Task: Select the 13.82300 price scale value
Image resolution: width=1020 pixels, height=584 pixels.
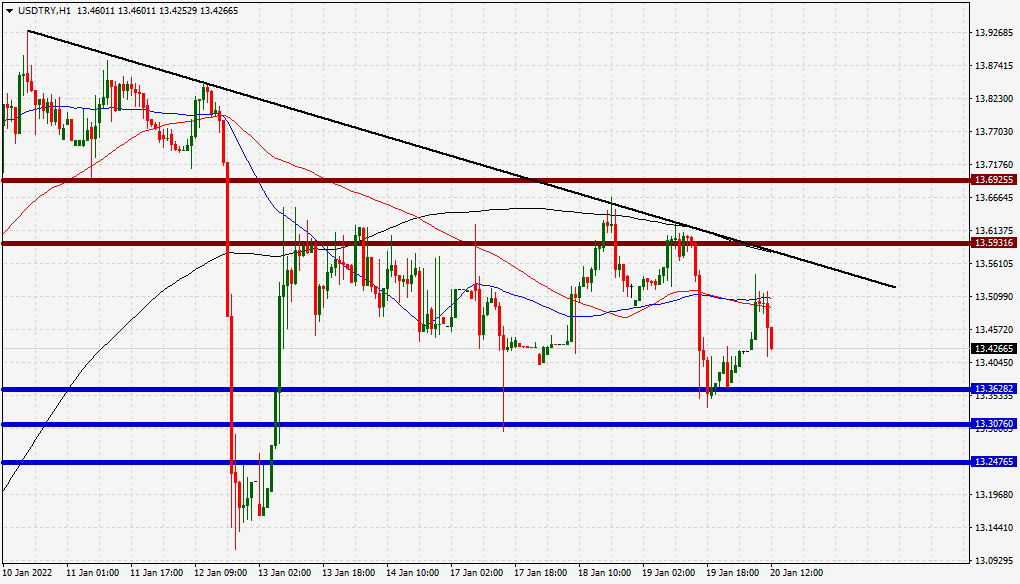Action: pyautogui.click(x=993, y=99)
